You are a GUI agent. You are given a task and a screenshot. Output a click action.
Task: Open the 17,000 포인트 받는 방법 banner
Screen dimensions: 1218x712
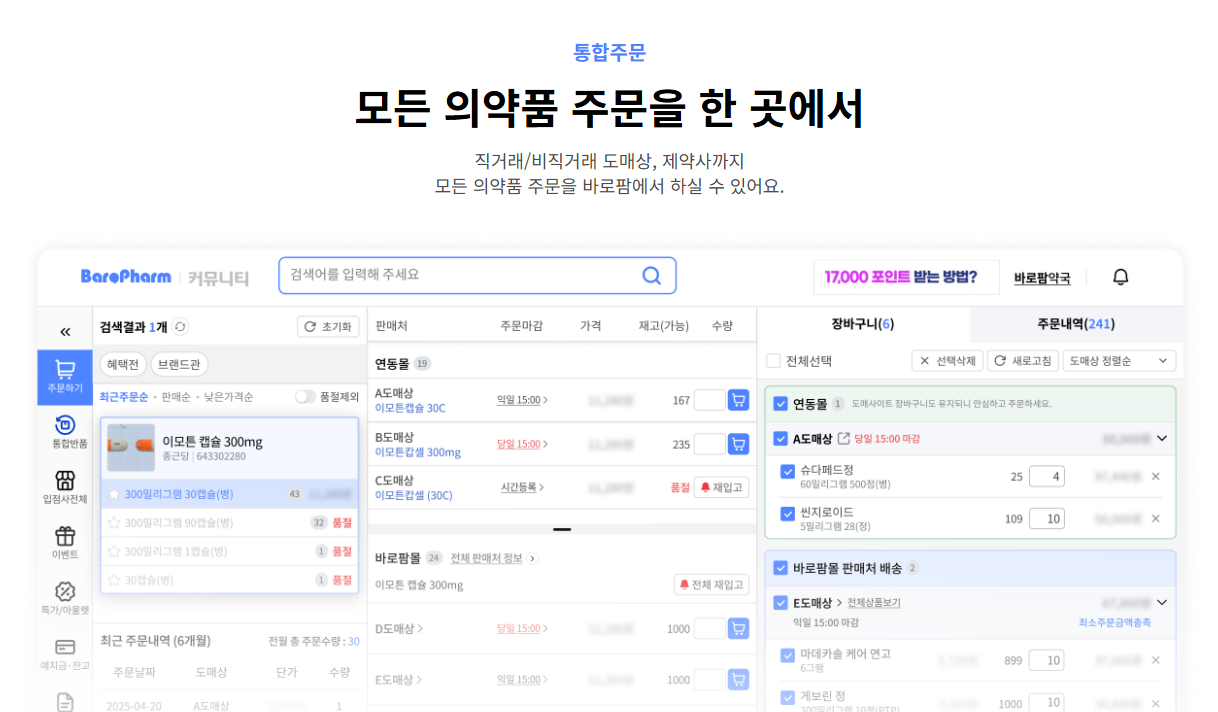tap(906, 277)
